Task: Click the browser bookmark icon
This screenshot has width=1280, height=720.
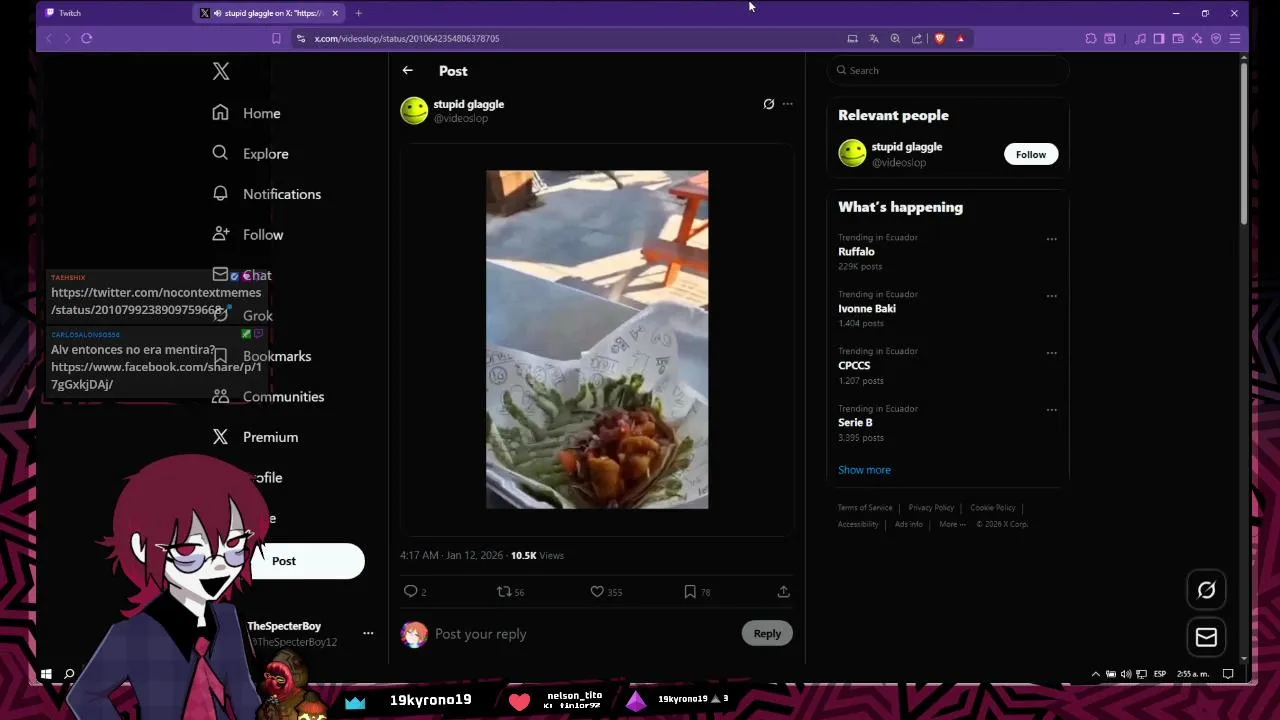Action: [x=276, y=38]
